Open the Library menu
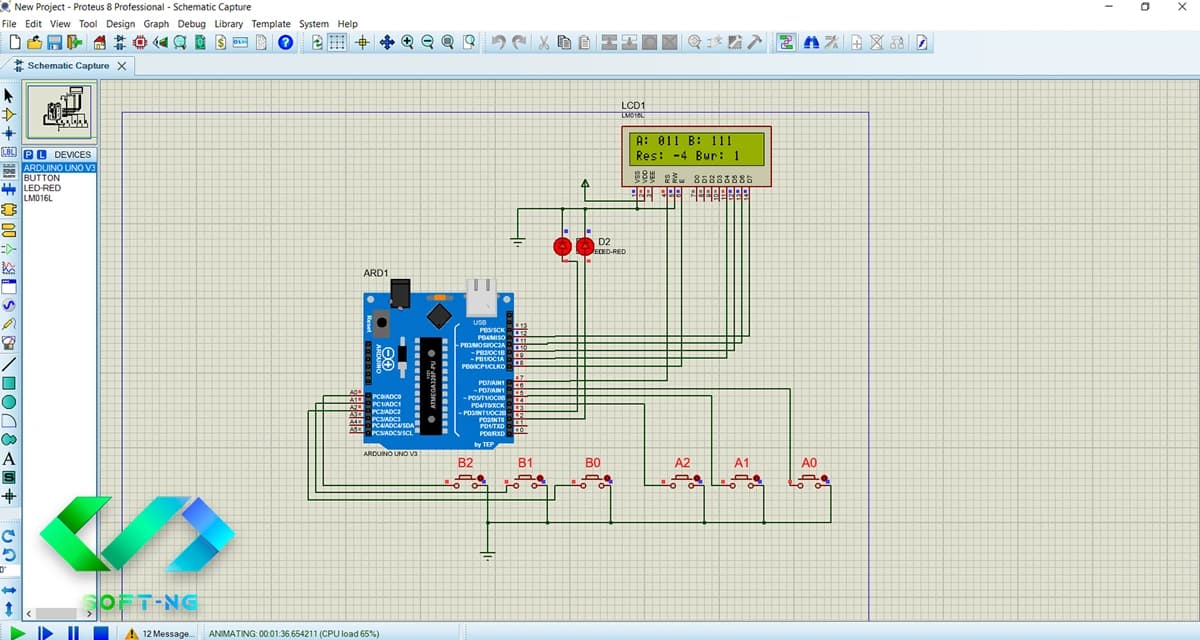1200x640 pixels. coord(229,23)
